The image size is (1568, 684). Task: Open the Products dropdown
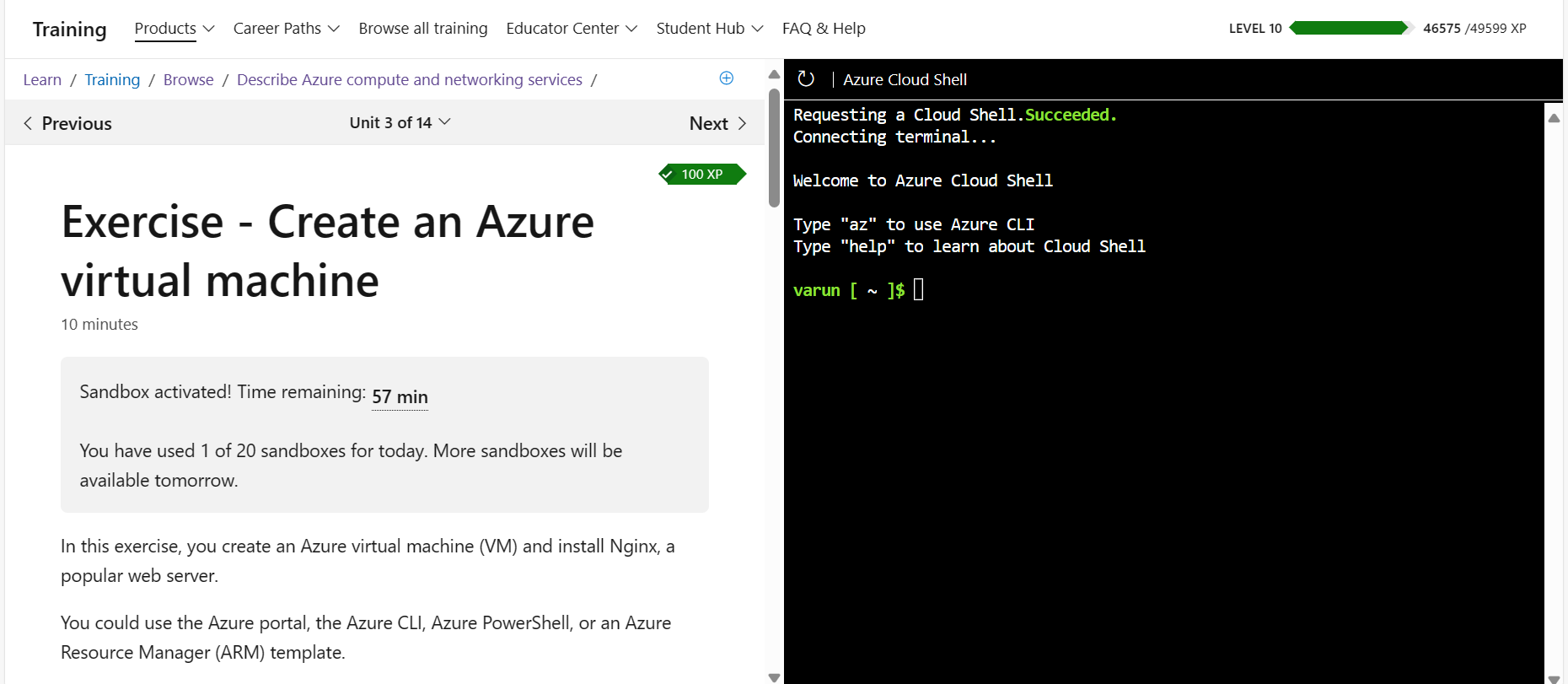(x=173, y=28)
